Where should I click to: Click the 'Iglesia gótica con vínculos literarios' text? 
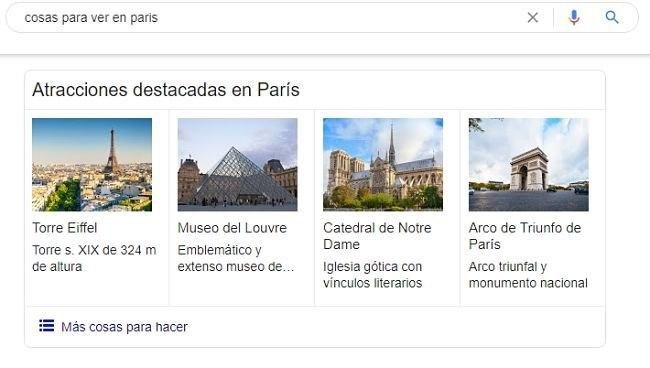point(373,274)
